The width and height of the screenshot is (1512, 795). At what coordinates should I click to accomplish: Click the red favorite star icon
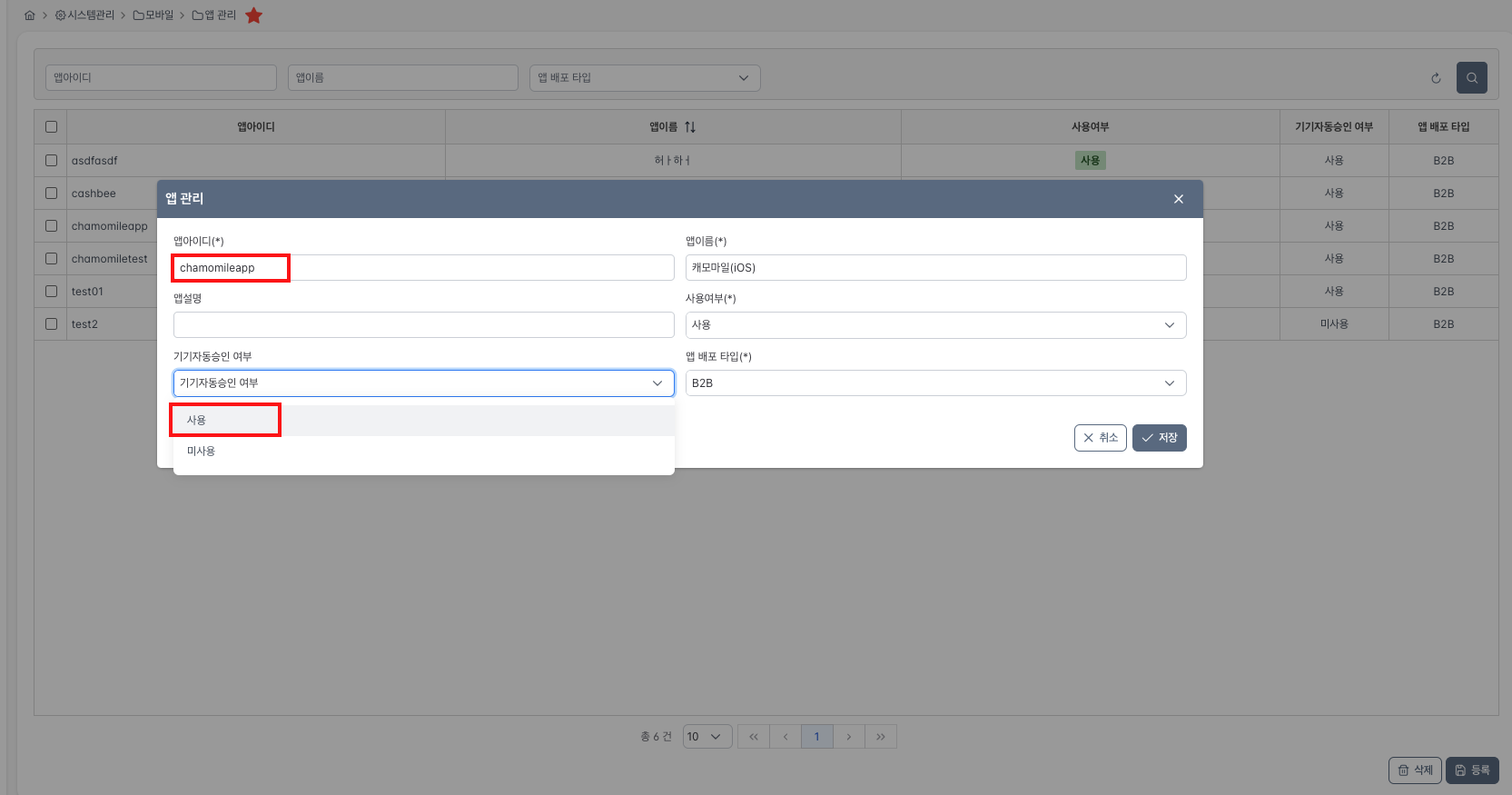point(253,15)
